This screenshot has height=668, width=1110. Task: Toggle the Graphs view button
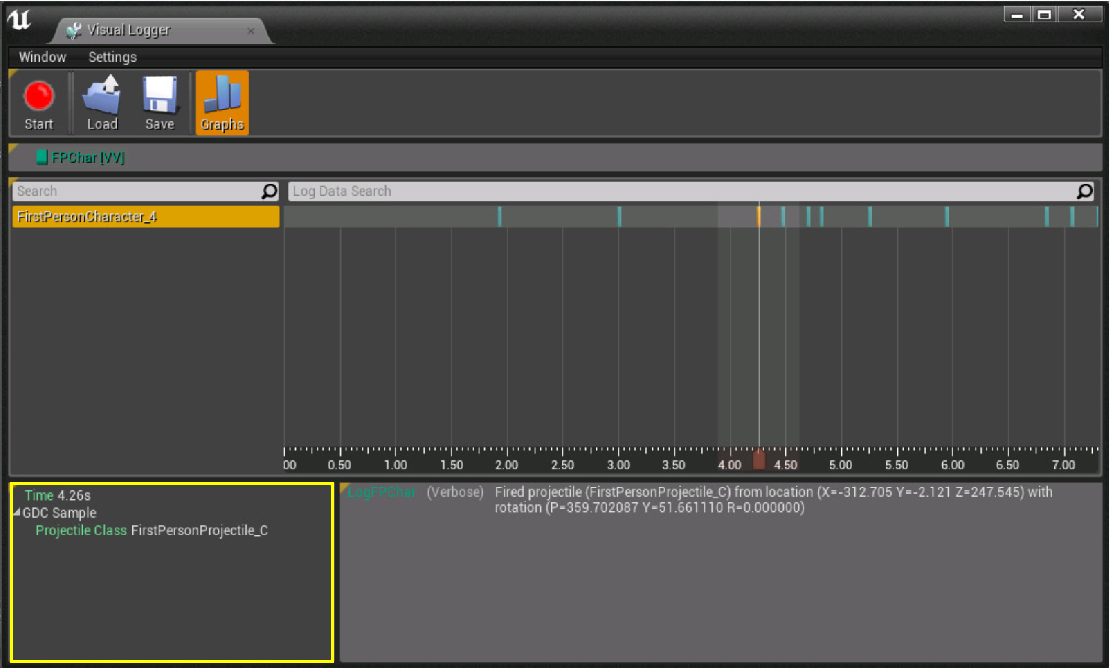222,103
